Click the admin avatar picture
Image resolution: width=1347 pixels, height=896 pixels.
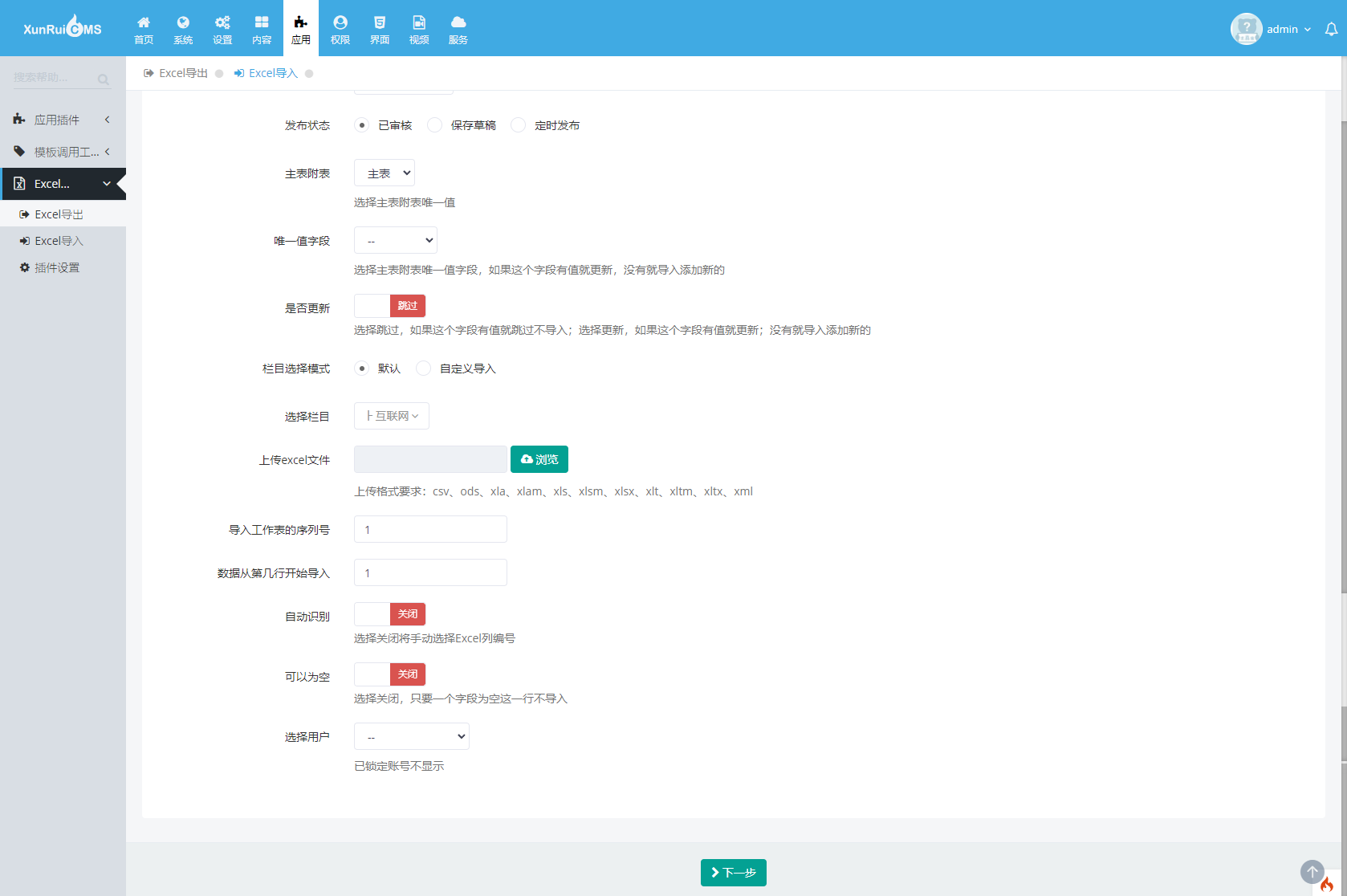[x=1246, y=29]
